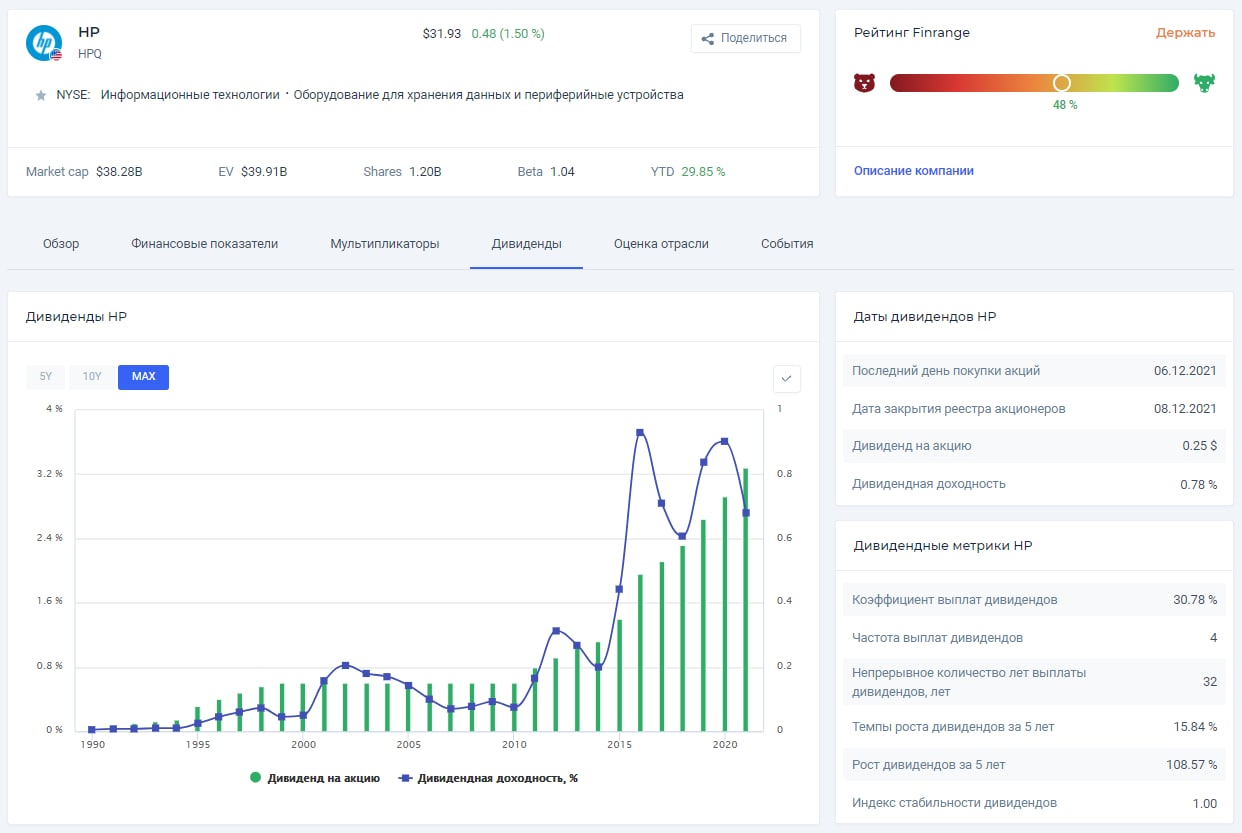Click the Finrange rating slider marker
The width and height of the screenshot is (1242, 833).
coord(1061,83)
